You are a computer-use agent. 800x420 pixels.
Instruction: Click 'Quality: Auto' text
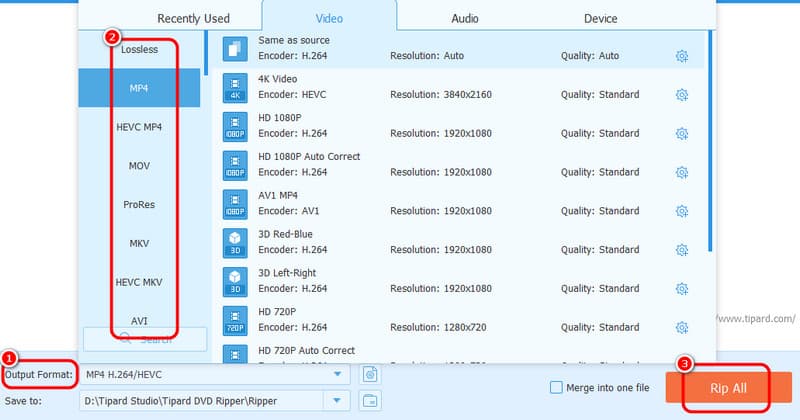coord(590,56)
